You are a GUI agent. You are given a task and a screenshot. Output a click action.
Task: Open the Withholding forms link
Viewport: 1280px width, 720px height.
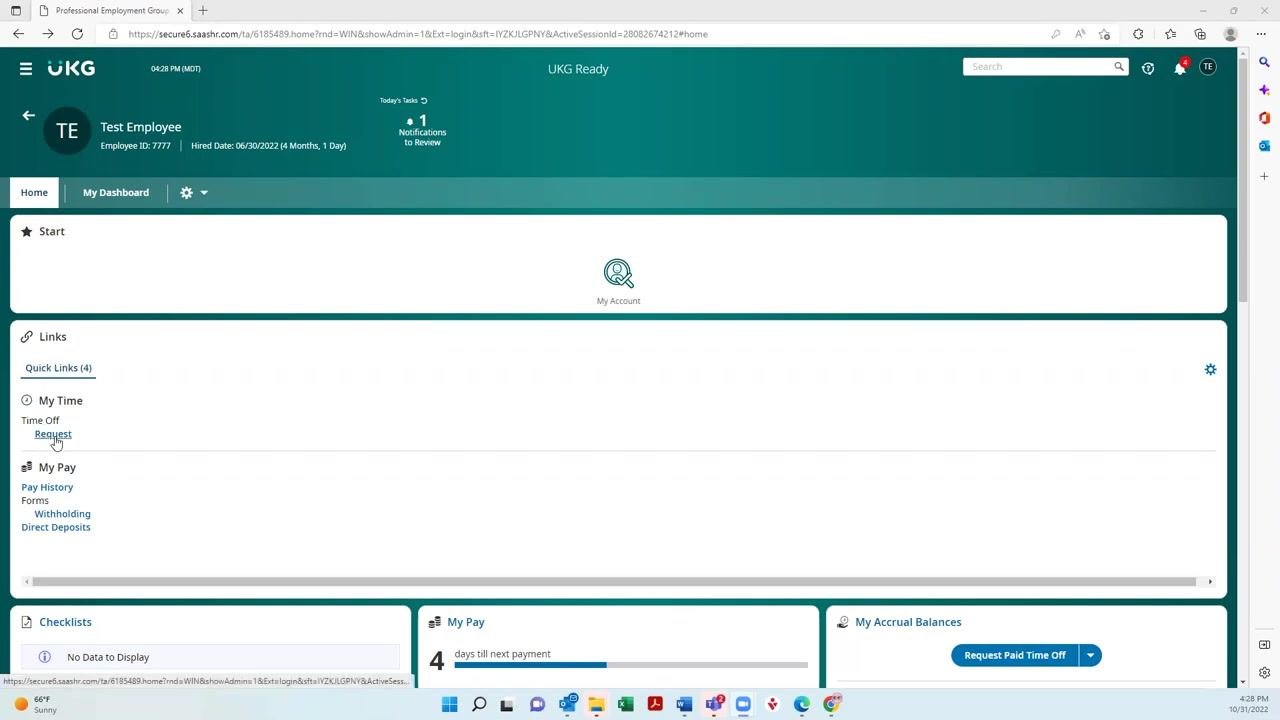point(62,514)
